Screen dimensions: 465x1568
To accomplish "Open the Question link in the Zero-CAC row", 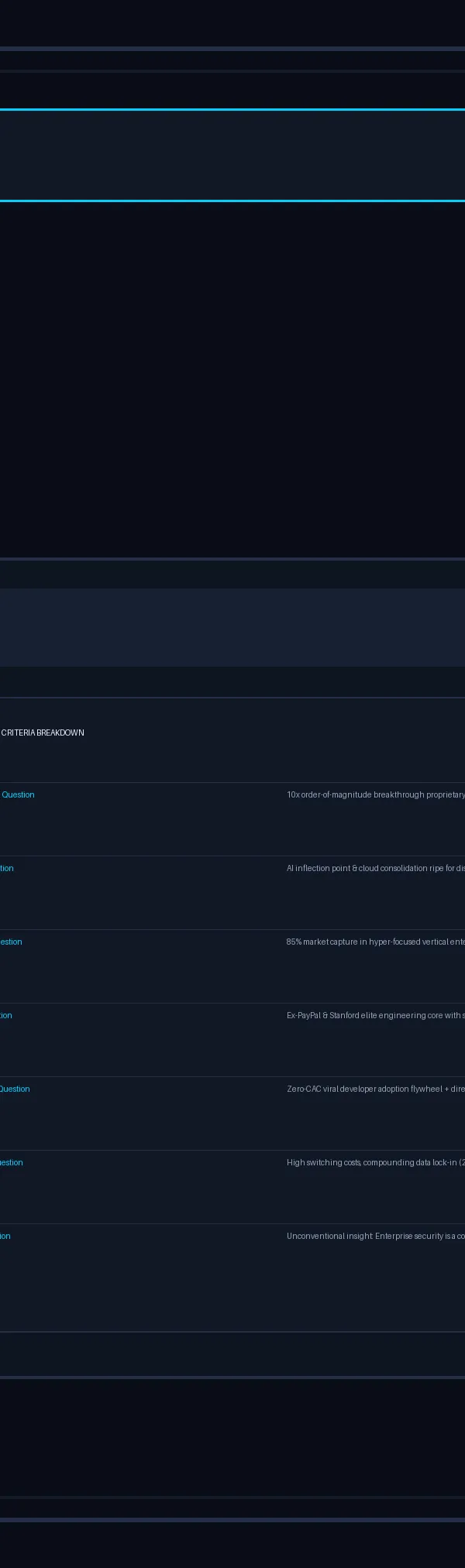I will click(15, 1089).
